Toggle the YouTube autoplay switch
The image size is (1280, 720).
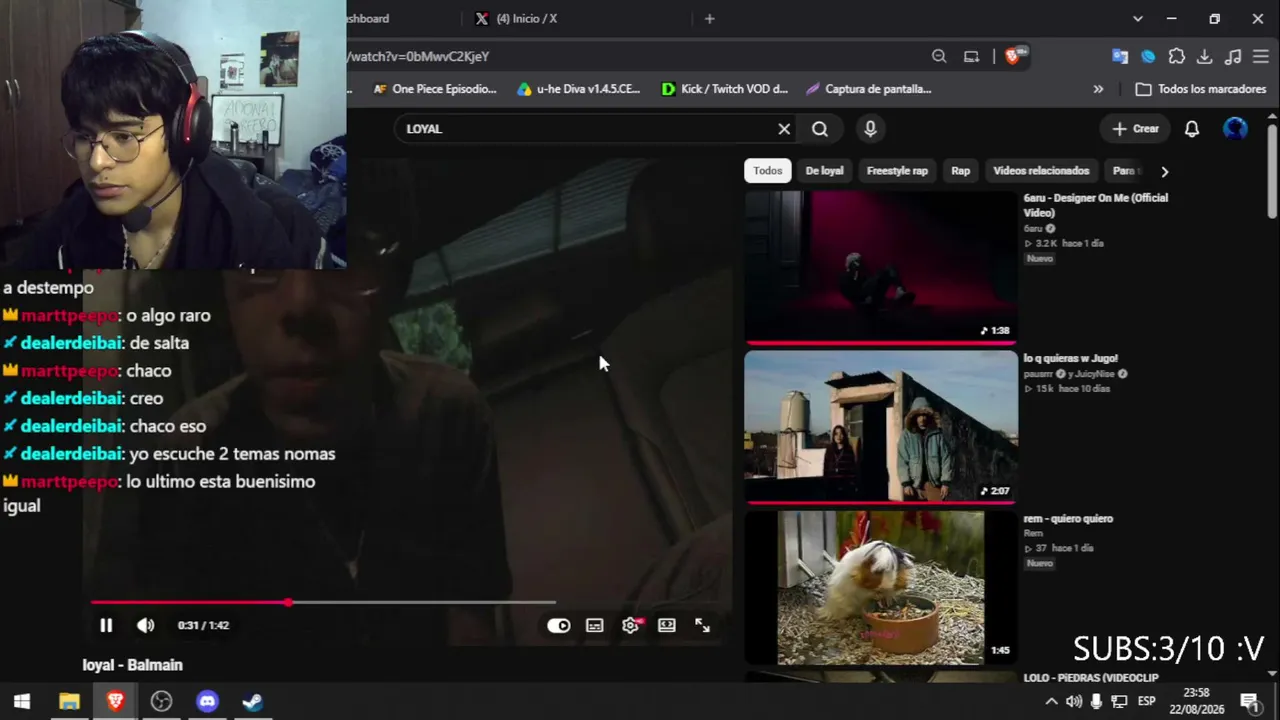pos(558,625)
